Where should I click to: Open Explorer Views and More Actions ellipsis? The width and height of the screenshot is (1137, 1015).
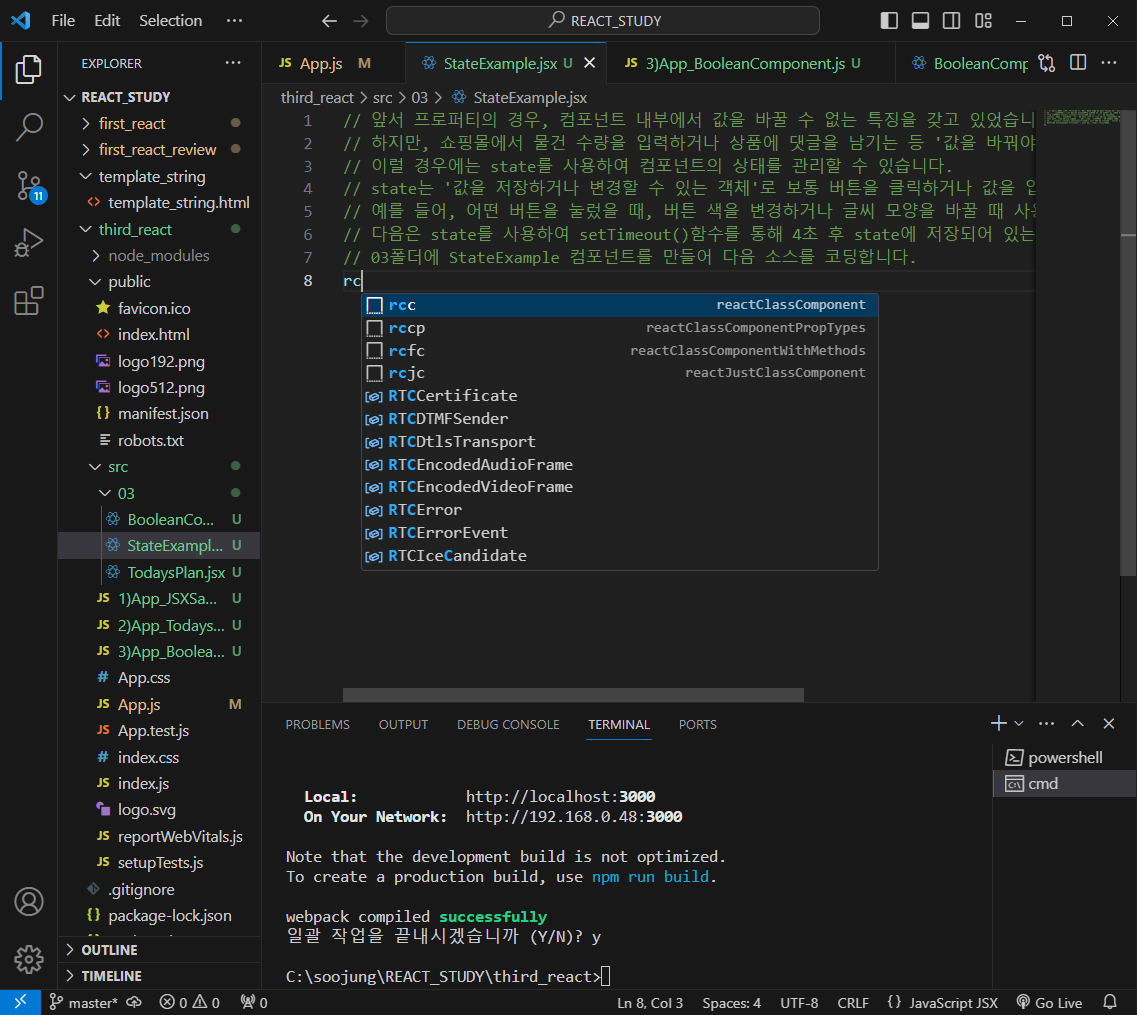tap(233, 63)
